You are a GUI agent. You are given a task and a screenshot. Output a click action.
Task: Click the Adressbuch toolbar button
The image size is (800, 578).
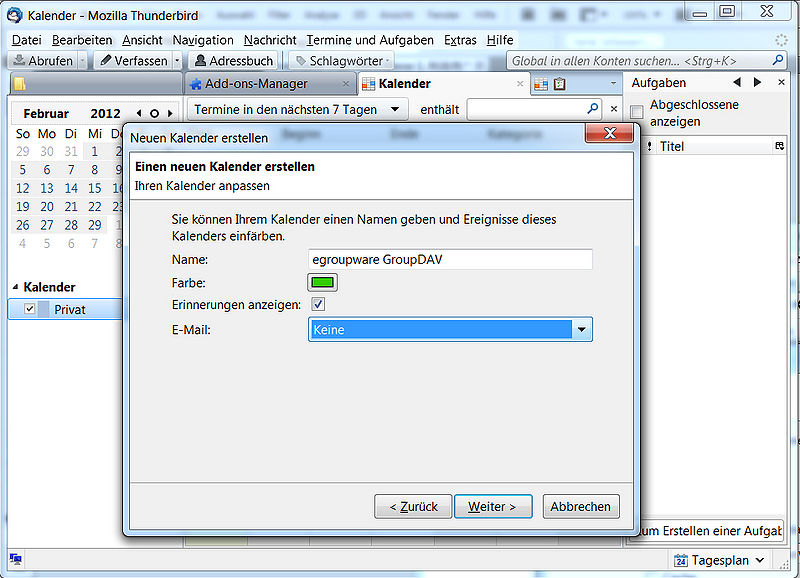[234, 61]
